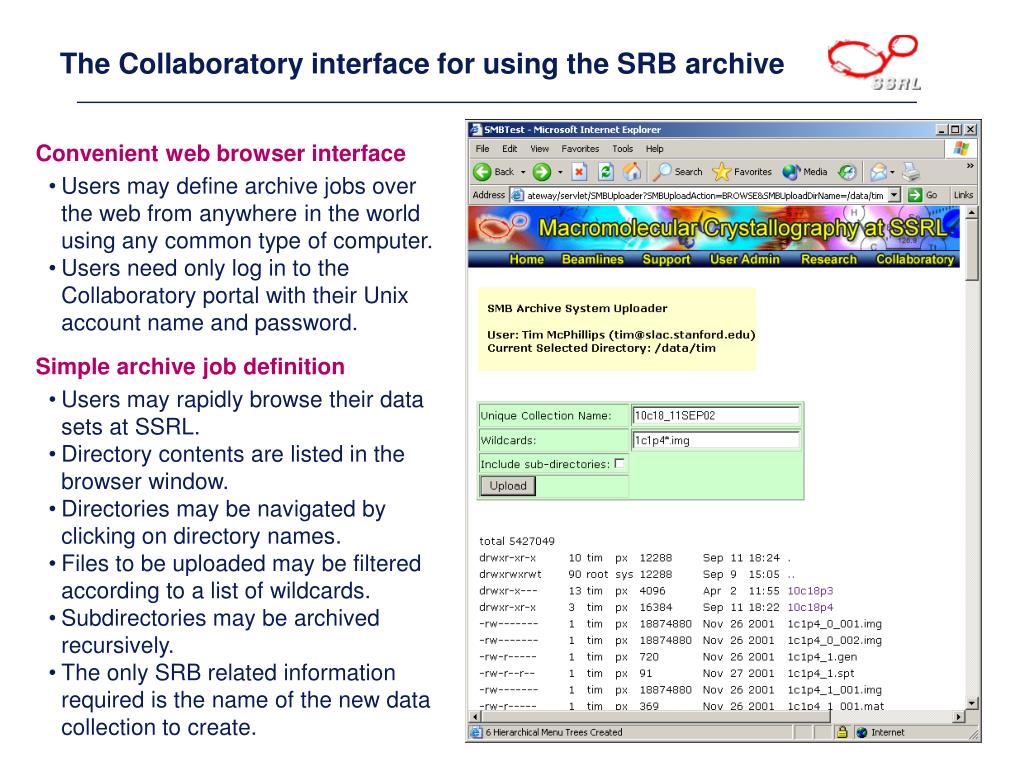This screenshot has height=768, width=1024.
Task: Open the Edit menu
Action: [510, 149]
